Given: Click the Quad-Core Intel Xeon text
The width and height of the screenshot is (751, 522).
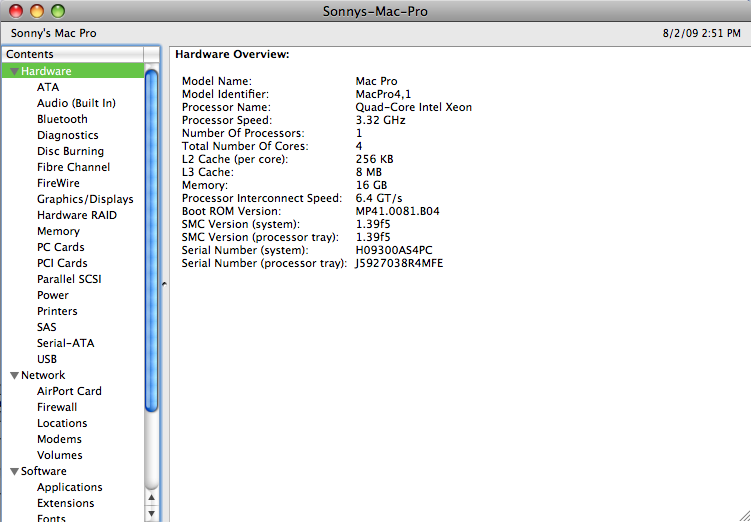Looking at the screenshot, I should click(x=413, y=107).
